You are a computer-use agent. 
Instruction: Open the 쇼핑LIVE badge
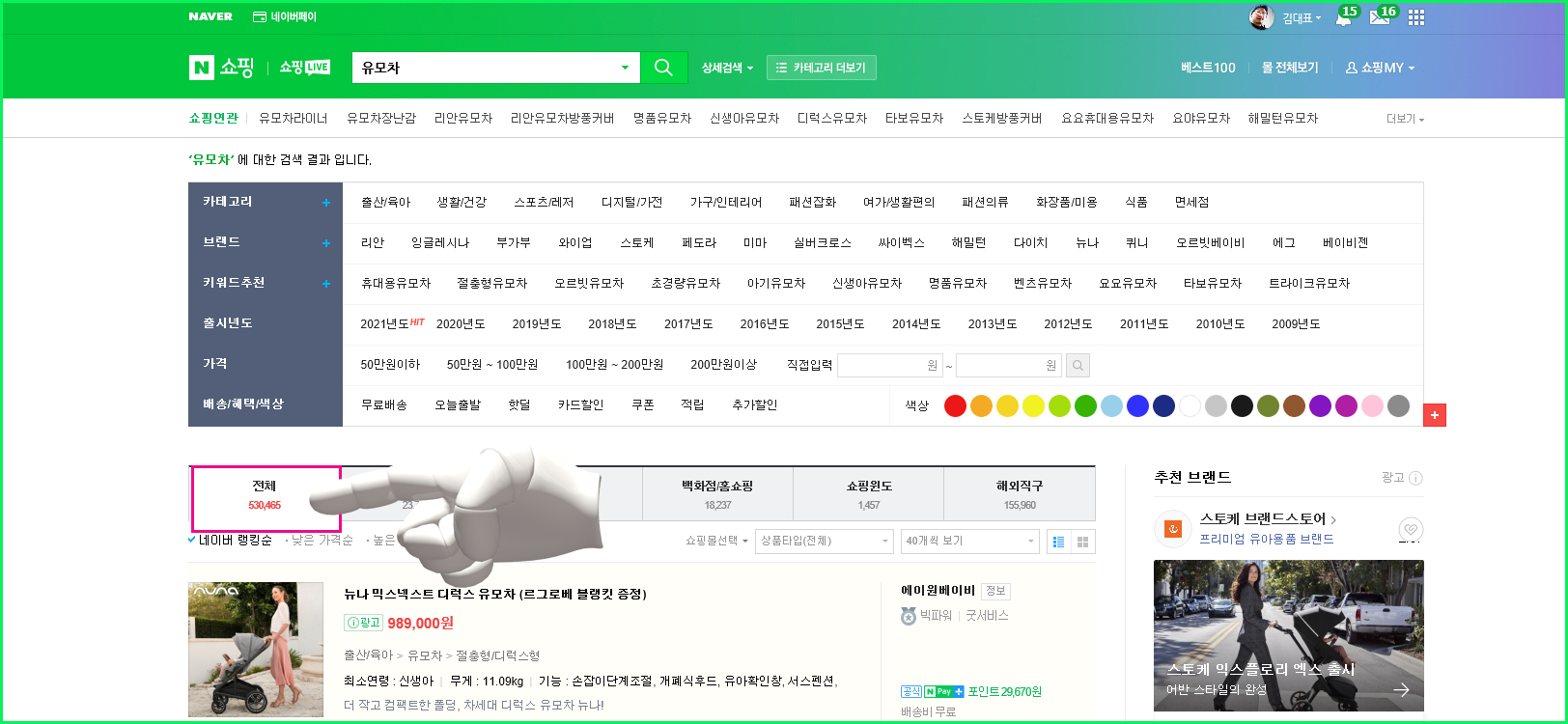tap(305, 68)
